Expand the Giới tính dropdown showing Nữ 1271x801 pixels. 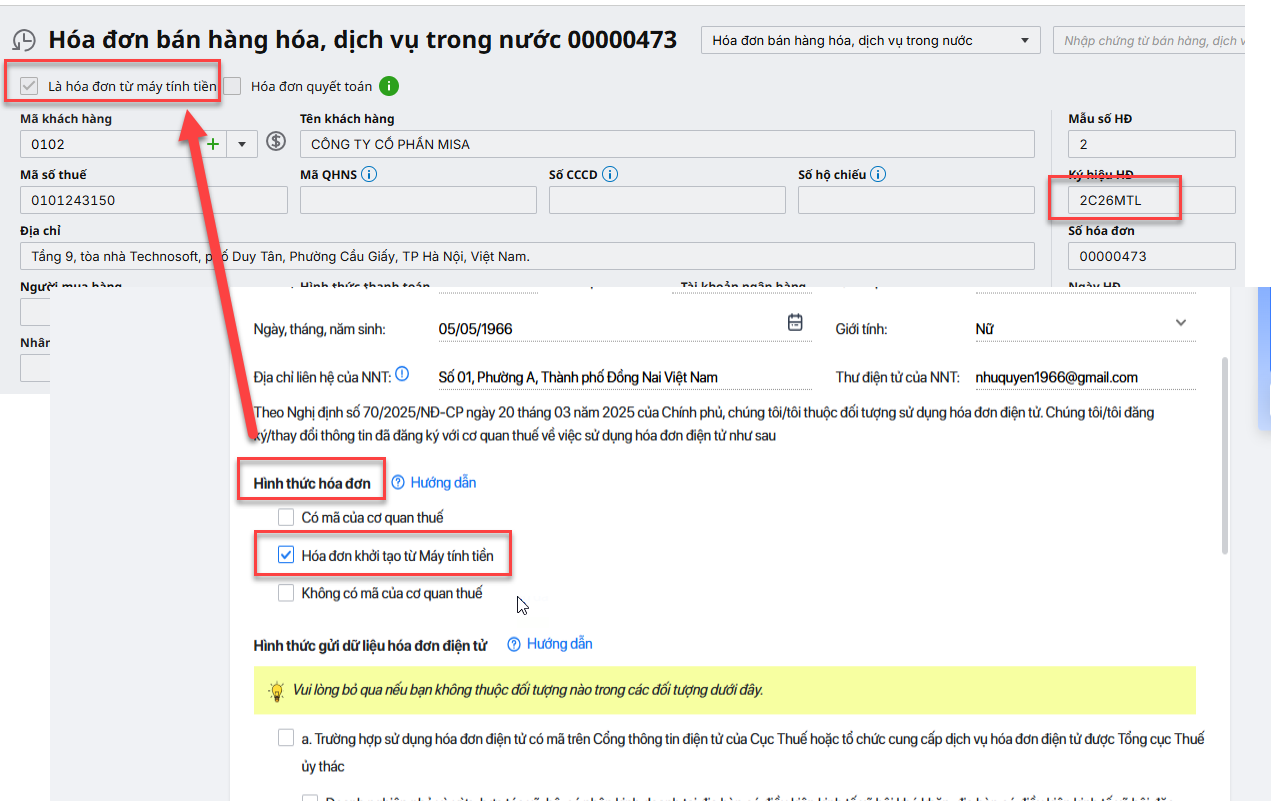(1181, 323)
